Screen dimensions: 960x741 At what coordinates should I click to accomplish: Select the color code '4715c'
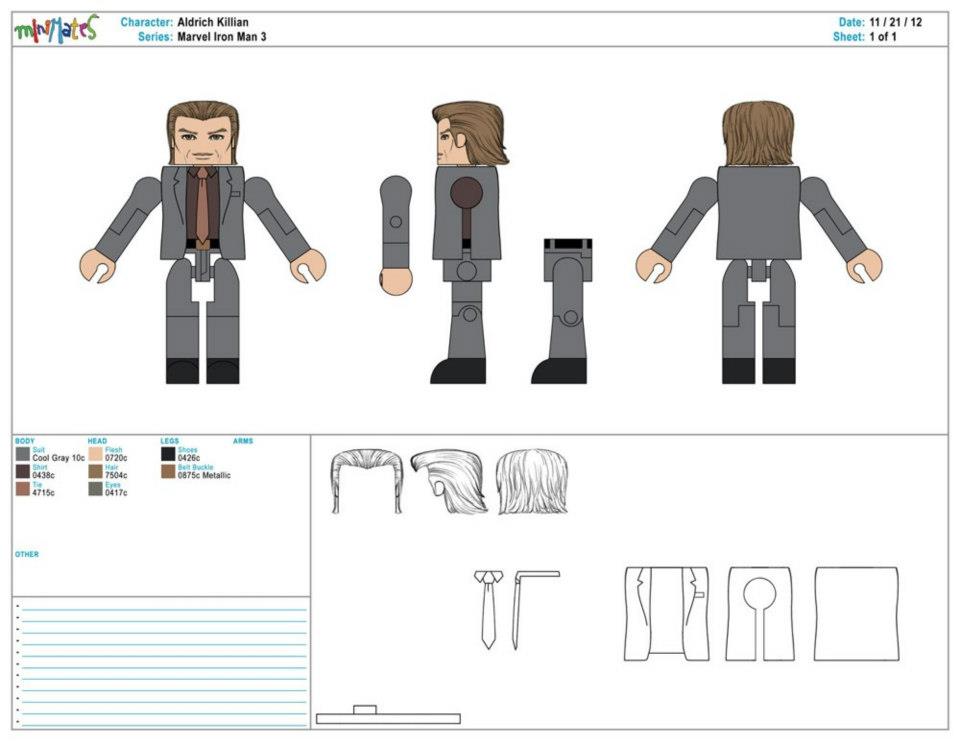(x=43, y=492)
